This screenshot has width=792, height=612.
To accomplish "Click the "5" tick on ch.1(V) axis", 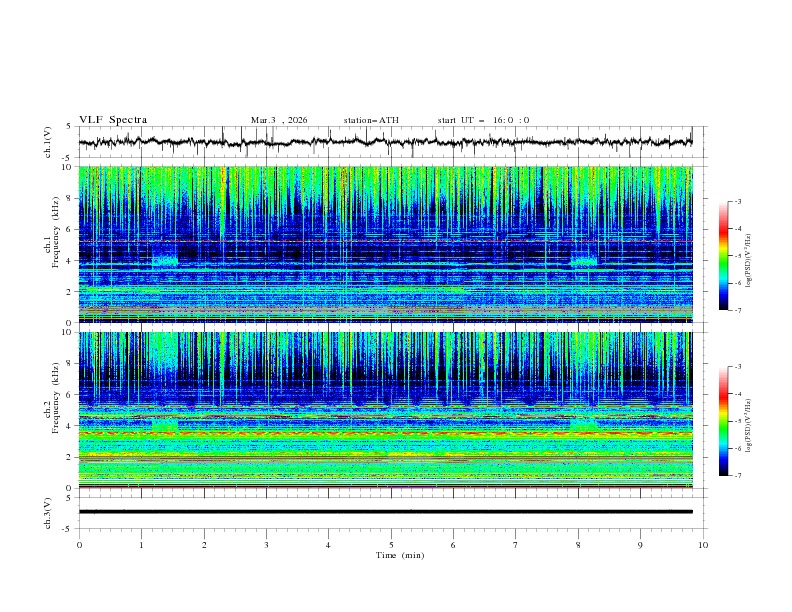I will [70, 126].
